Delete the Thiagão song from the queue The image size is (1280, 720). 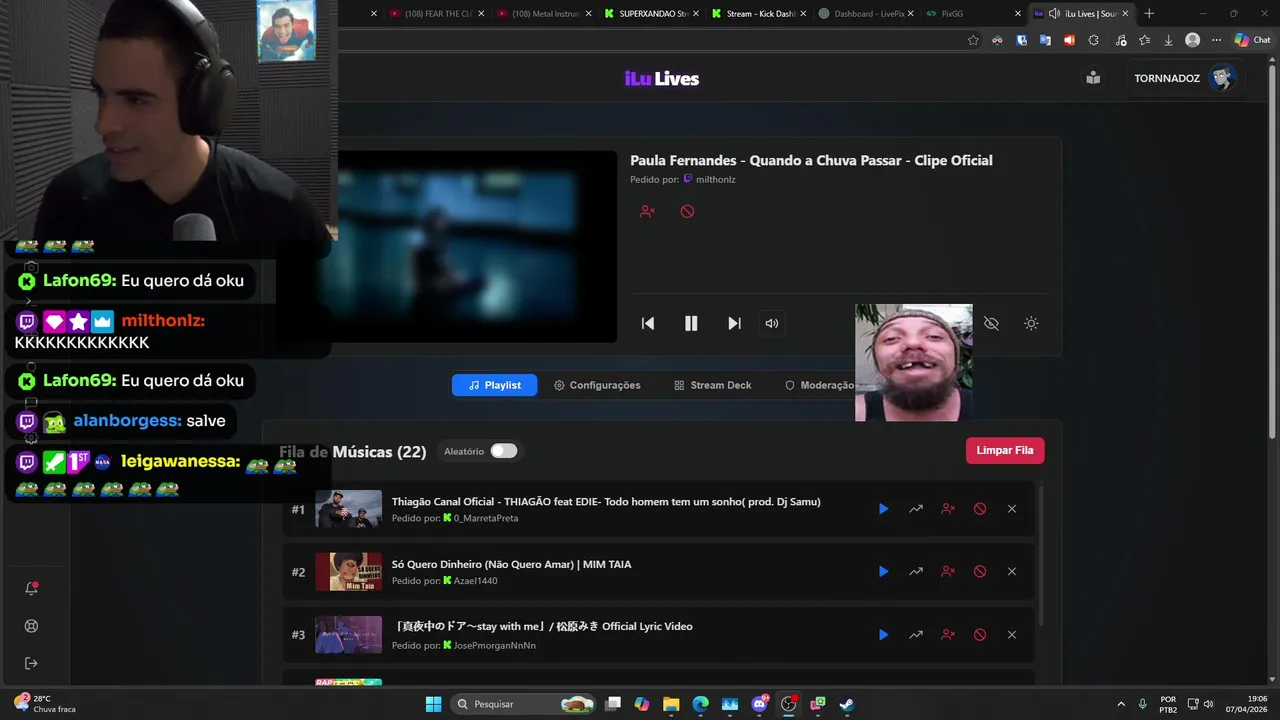pyautogui.click(x=1012, y=509)
